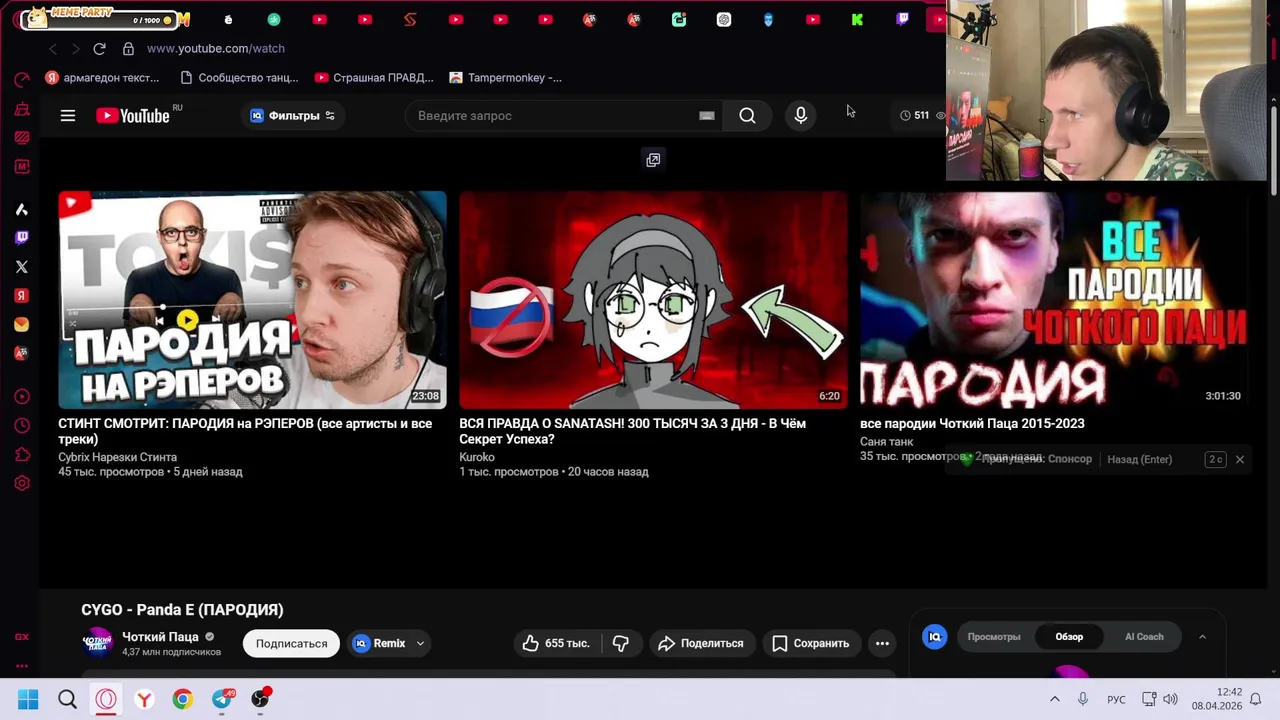Click the www.youtube.com/watch address bar
1280x720 pixels.
point(215,48)
